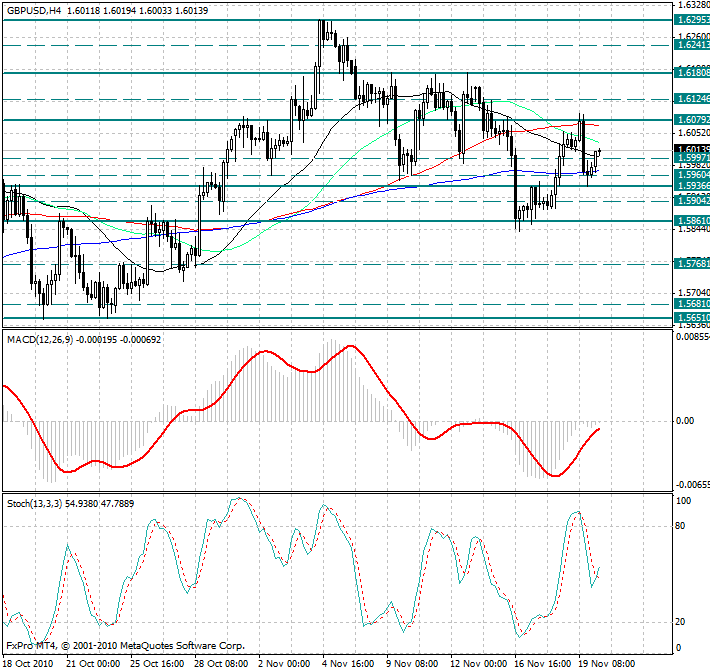The height and width of the screenshot is (671, 710).
Task: Click the 19 Nov 08:00 time axis label
Action: coord(607,664)
